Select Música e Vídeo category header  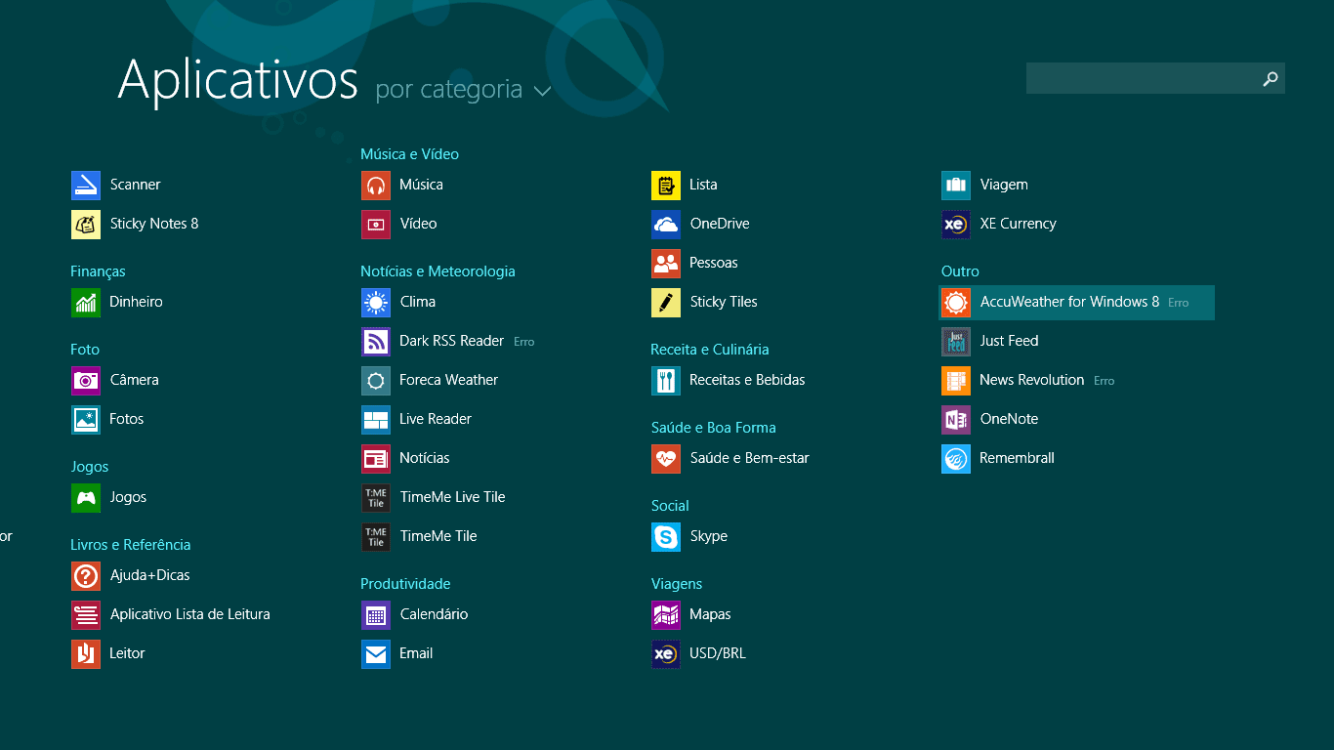[410, 154]
